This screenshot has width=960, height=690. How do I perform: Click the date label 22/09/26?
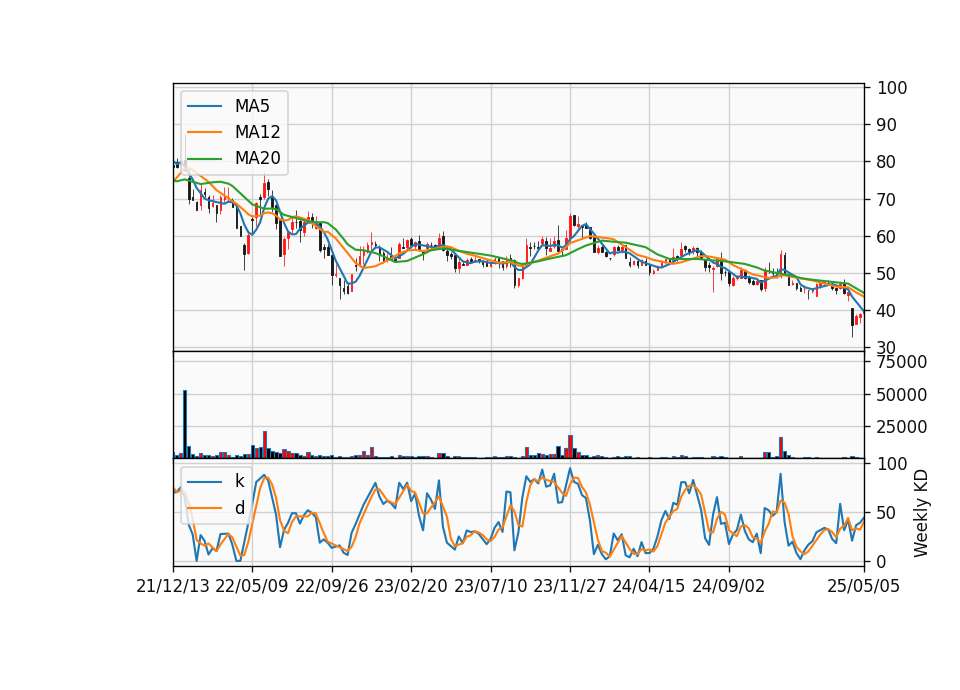(332, 586)
